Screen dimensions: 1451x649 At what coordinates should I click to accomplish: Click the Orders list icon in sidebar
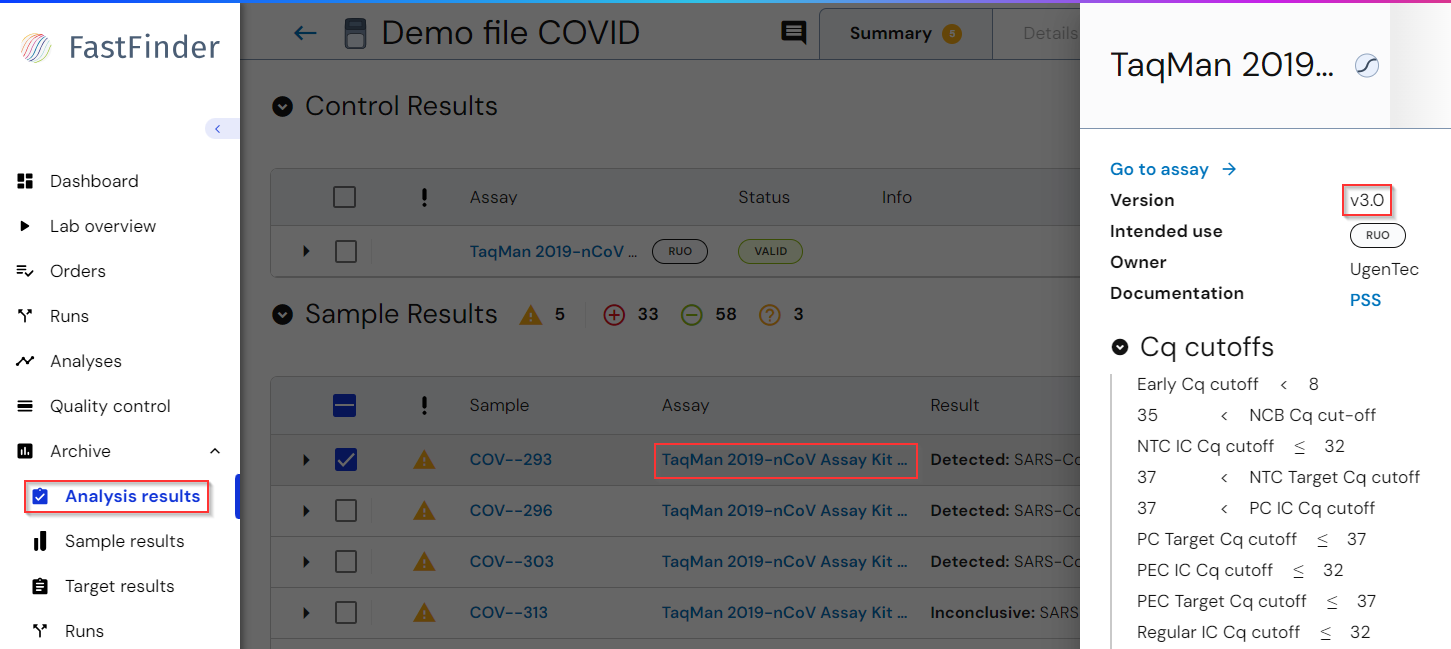tap(26, 271)
